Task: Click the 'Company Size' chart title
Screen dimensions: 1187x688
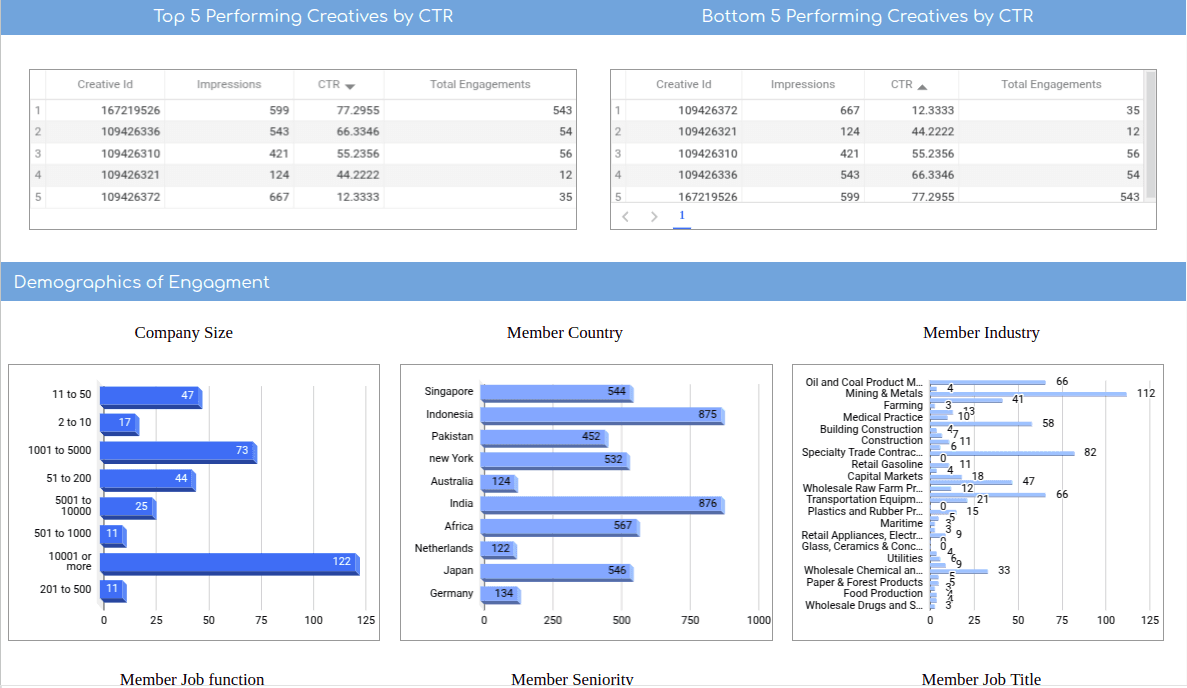Action: click(x=183, y=333)
